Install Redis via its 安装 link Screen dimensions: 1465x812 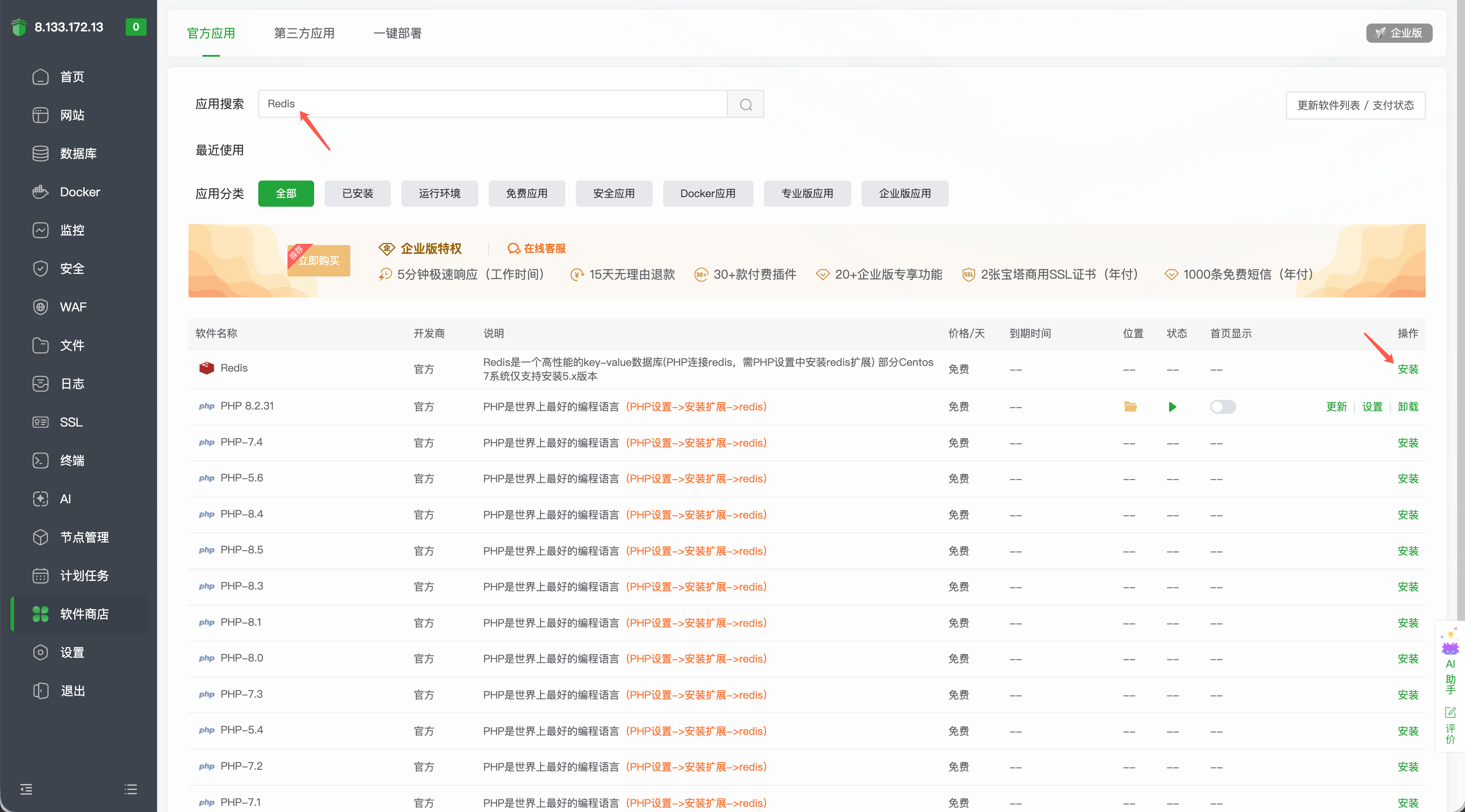point(1408,369)
